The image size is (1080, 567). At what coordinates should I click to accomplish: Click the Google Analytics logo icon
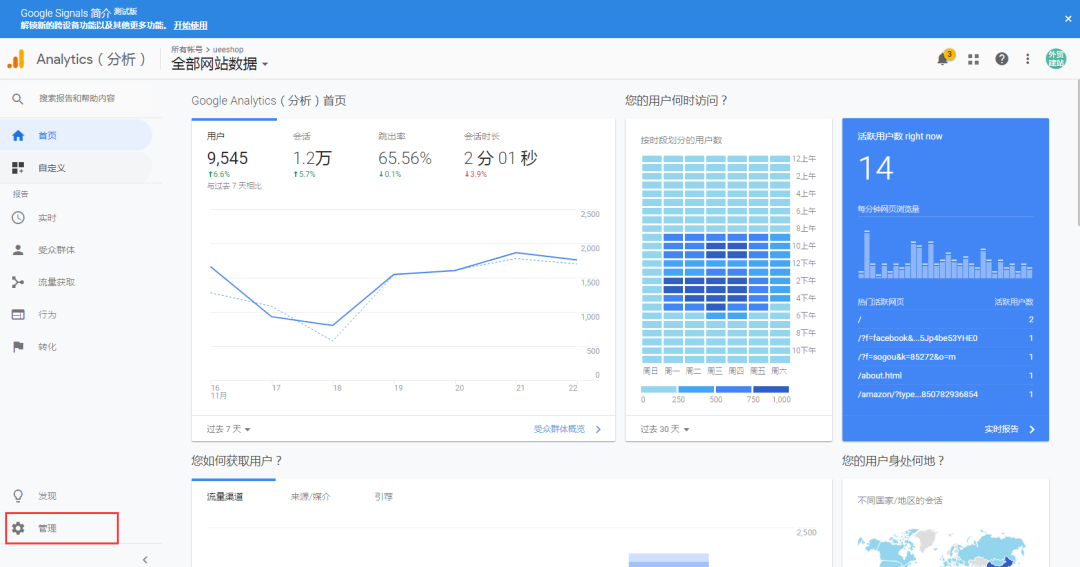(x=16, y=59)
